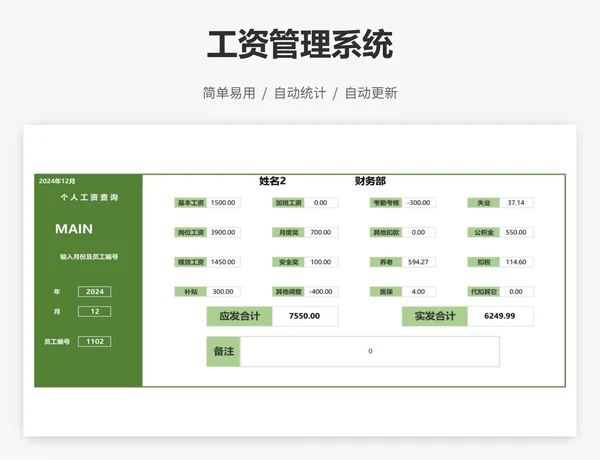600x460 pixels.
Task: Click the 1450.00 value cell
Action: (223, 262)
